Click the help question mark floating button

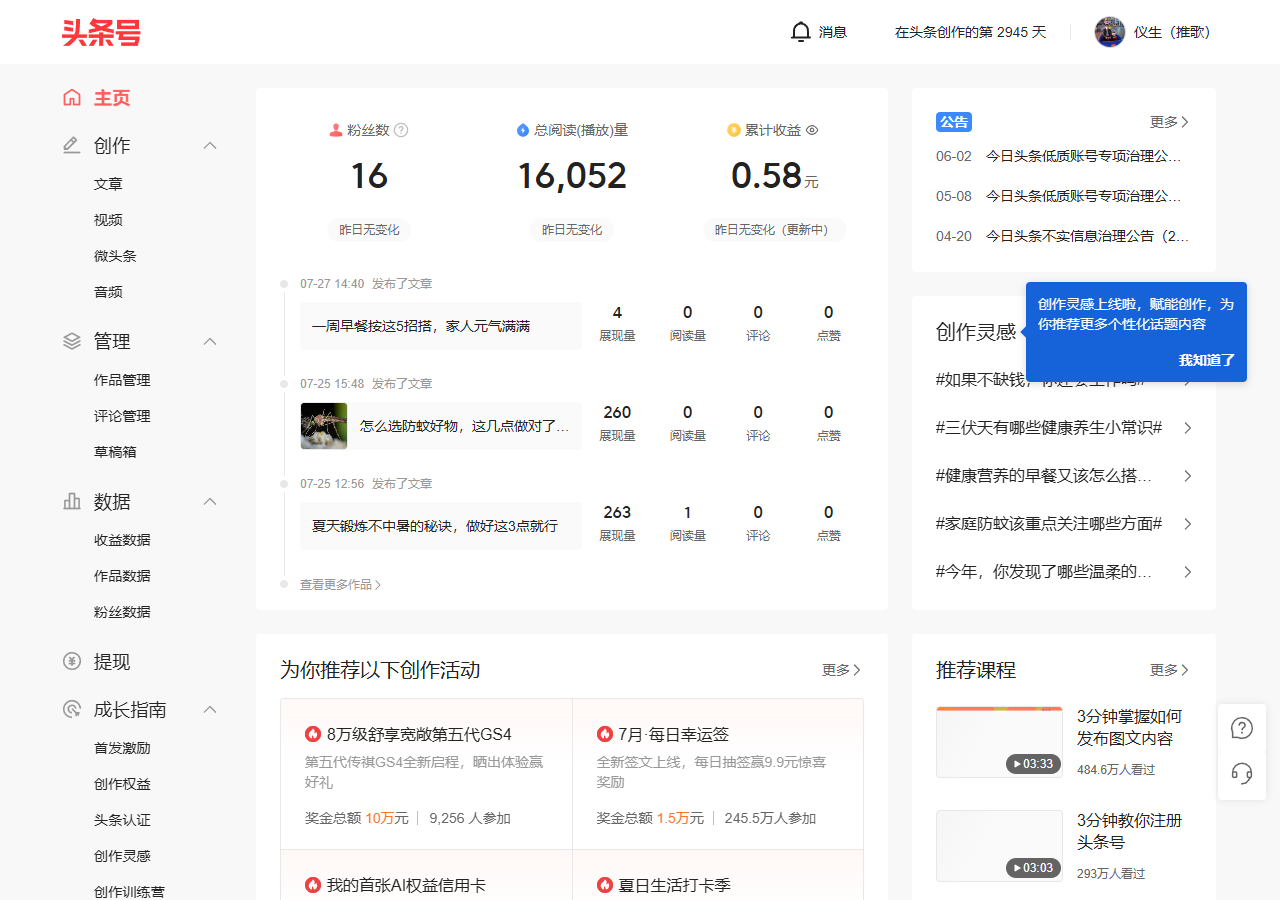pyautogui.click(x=1242, y=728)
